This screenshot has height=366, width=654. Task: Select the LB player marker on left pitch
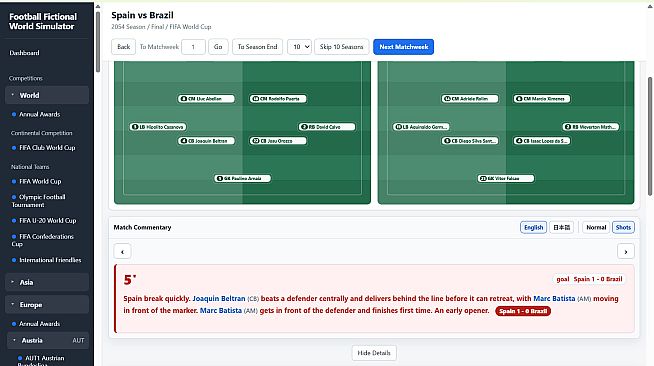coord(158,127)
